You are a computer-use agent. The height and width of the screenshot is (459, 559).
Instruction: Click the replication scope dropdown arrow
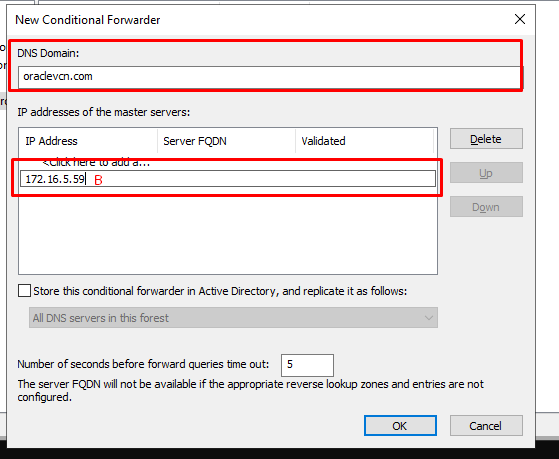(x=428, y=318)
